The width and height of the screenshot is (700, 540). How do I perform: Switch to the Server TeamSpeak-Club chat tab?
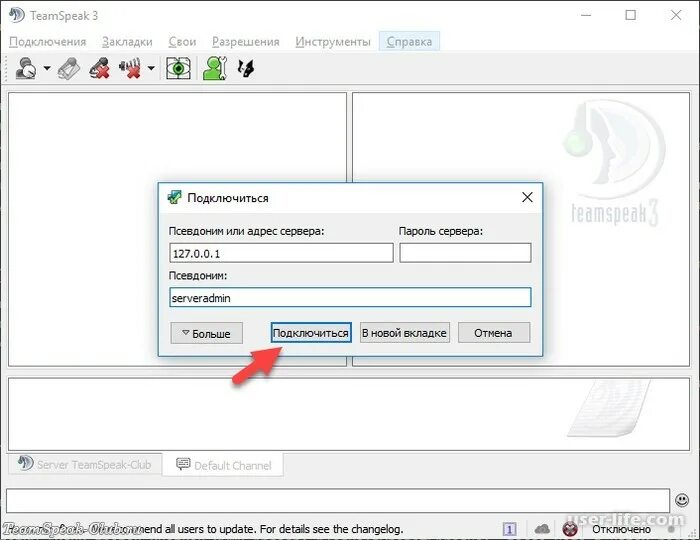[85, 464]
